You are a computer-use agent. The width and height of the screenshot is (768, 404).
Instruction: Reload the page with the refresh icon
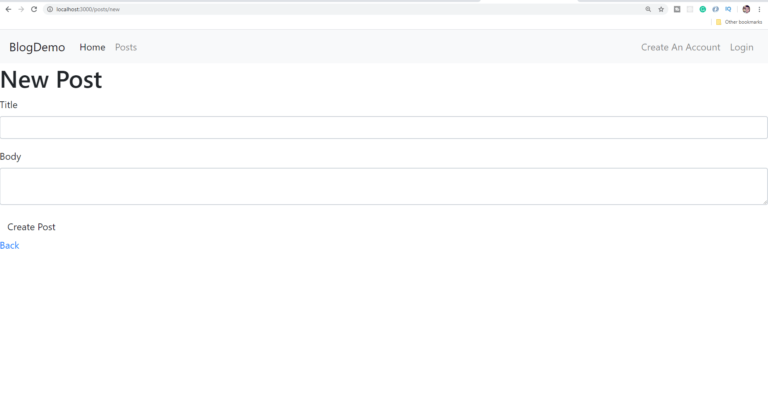(34, 9)
